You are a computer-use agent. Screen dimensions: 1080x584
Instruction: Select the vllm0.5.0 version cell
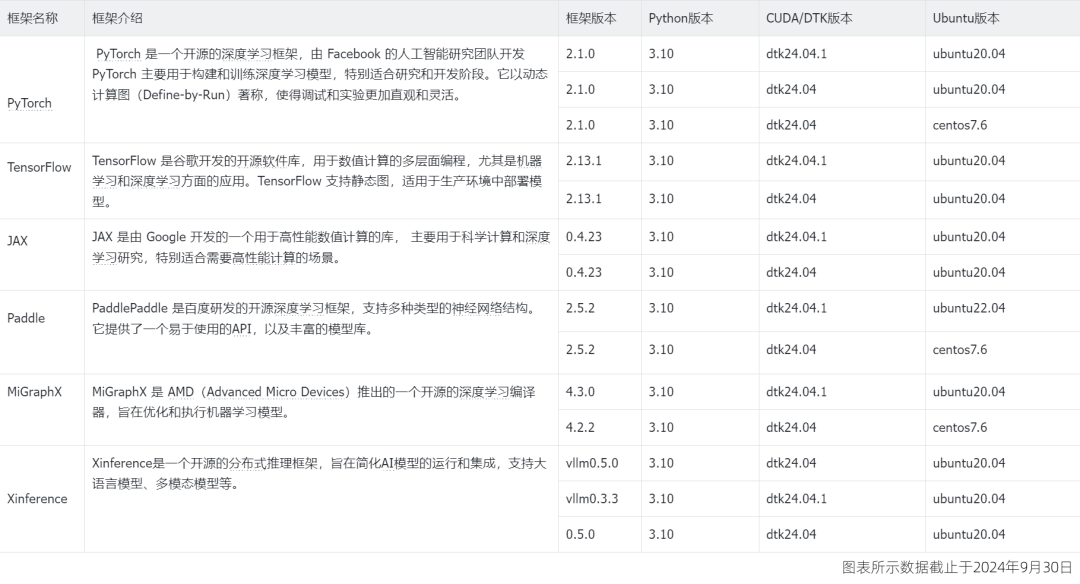coord(592,463)
